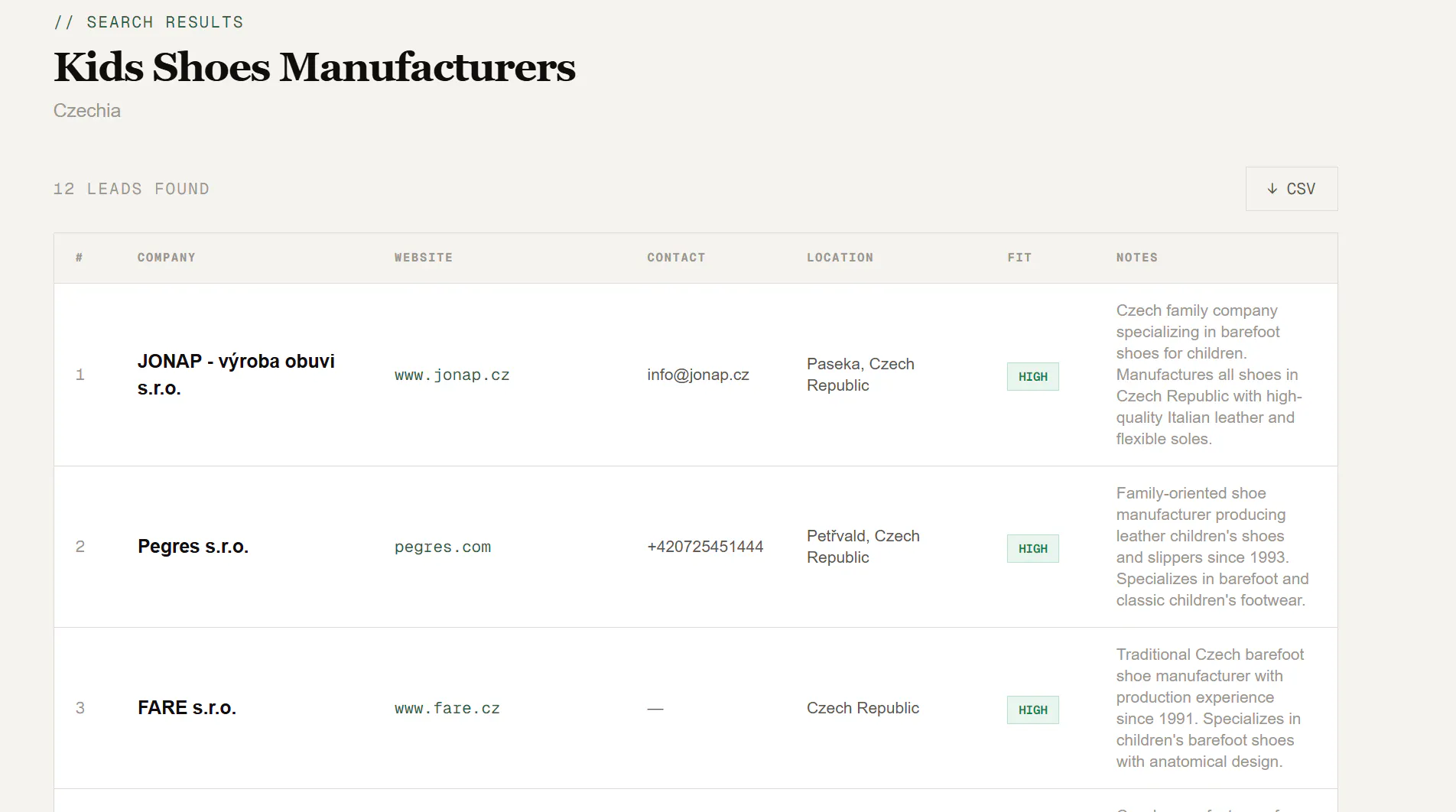This screenshot has height=812, width=1456.
Task: Click HIGH fit badge for JONAP
Action: coord(1033,376)
